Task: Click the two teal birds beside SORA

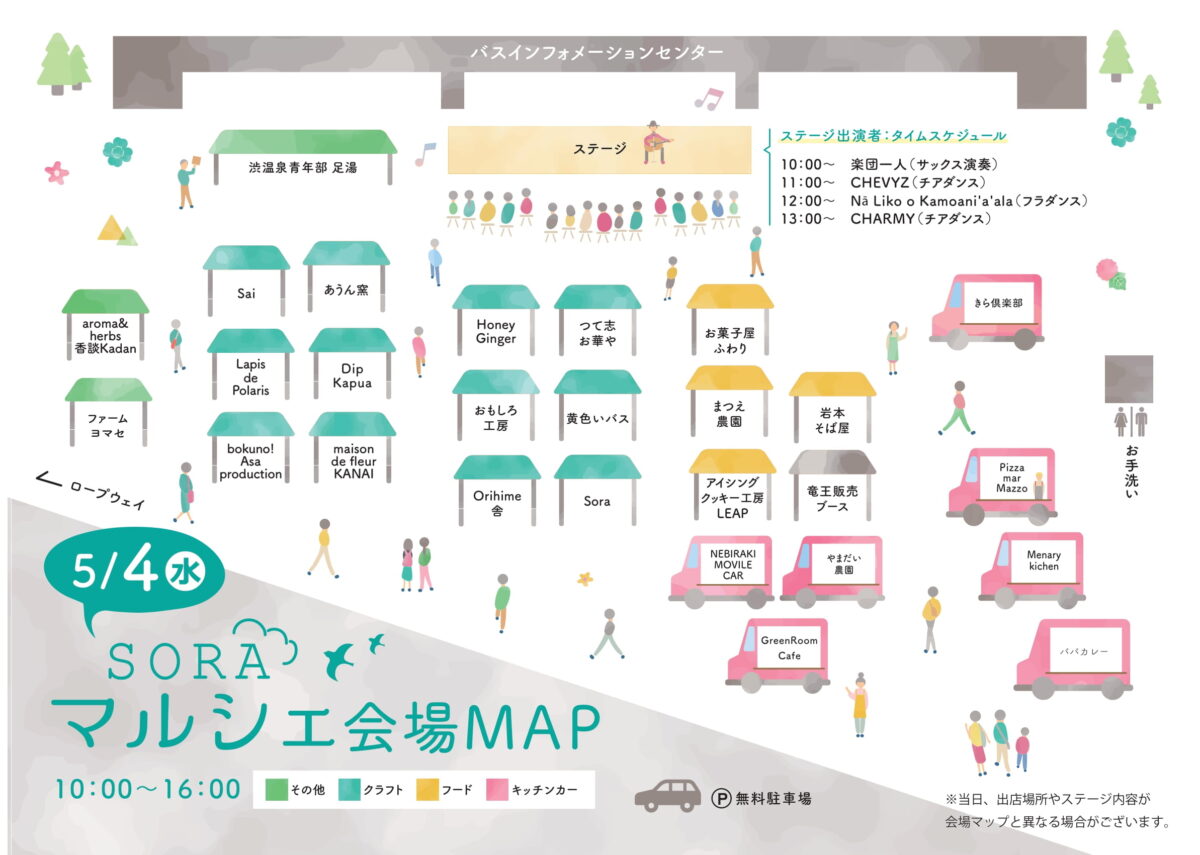Action: [x=354, y=655]
